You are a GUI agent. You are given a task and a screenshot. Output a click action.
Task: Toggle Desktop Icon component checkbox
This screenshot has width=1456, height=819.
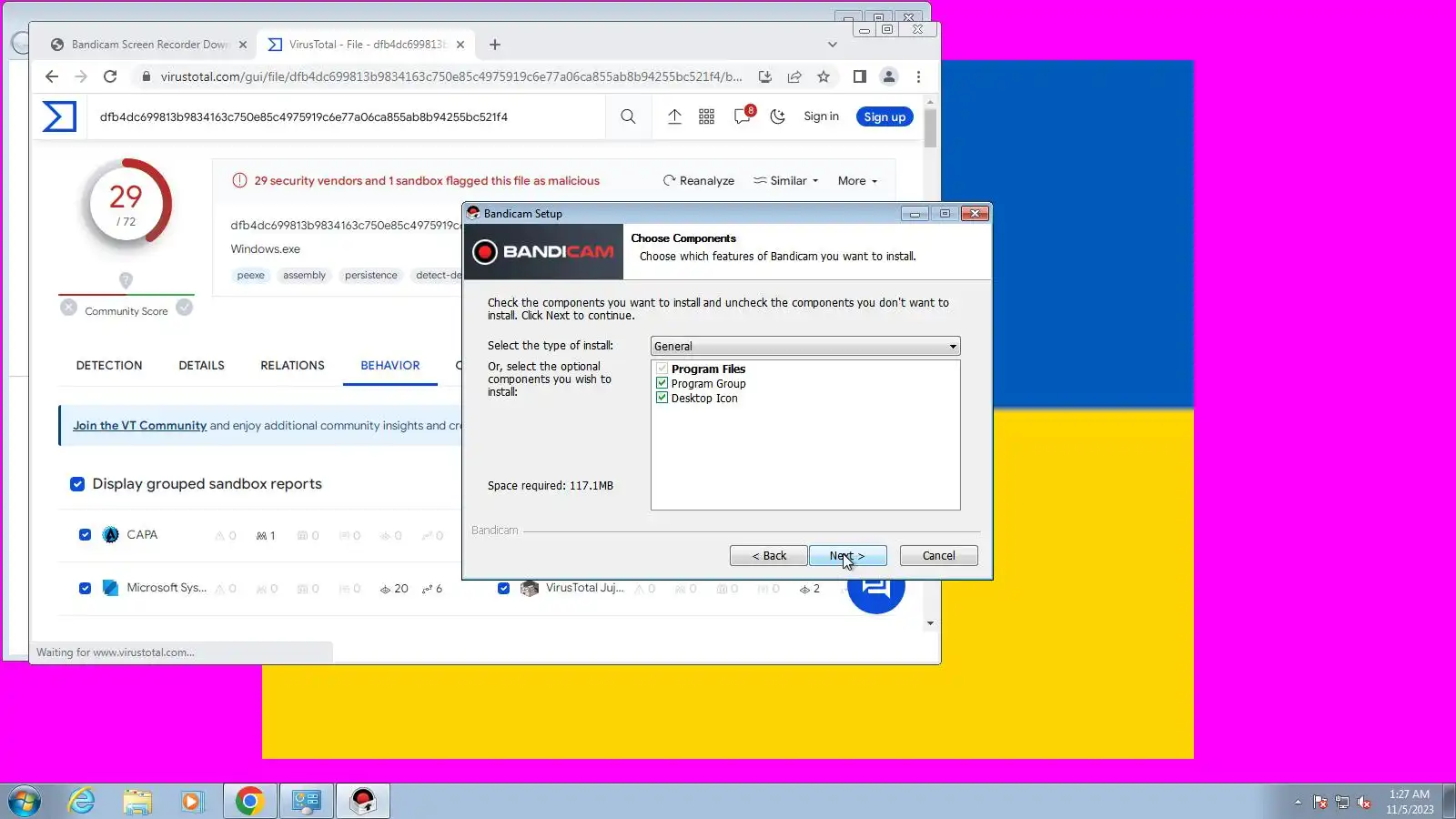coord(662,399)
